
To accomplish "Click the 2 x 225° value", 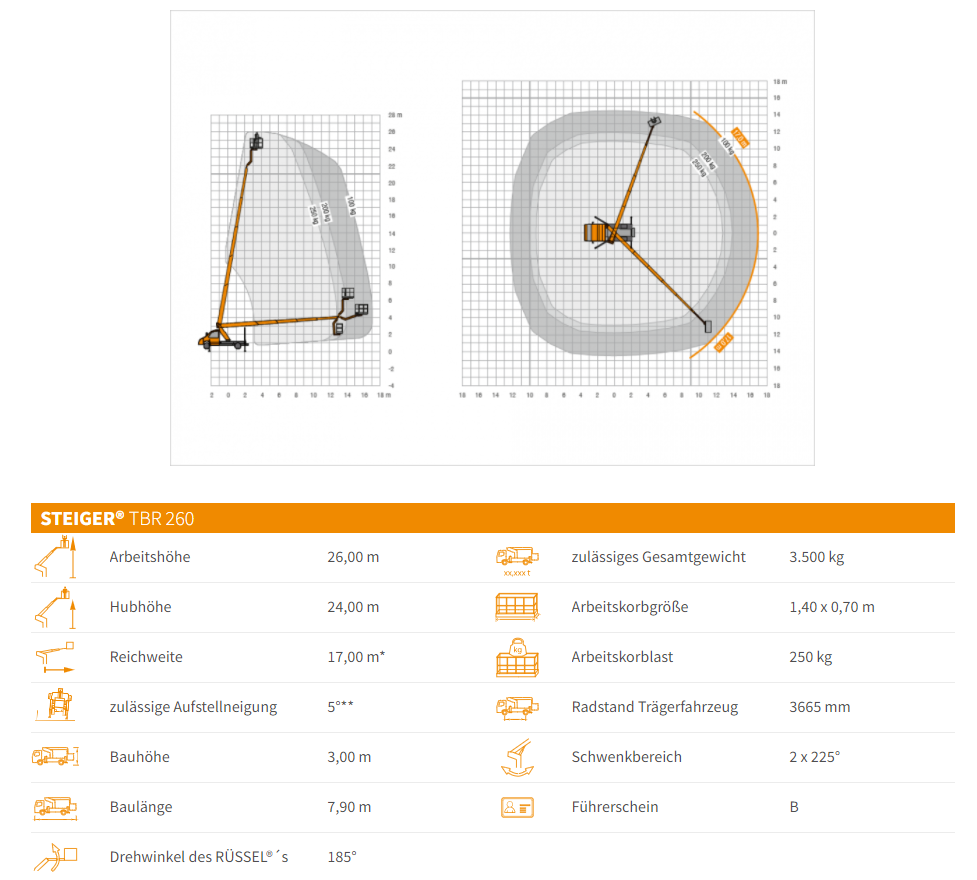I will pos(815,757).
